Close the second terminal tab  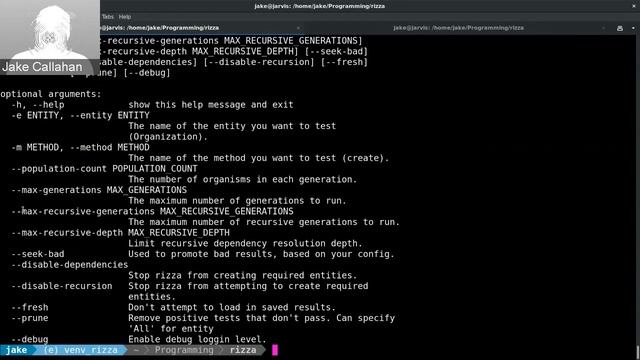[x=603, y=28]
